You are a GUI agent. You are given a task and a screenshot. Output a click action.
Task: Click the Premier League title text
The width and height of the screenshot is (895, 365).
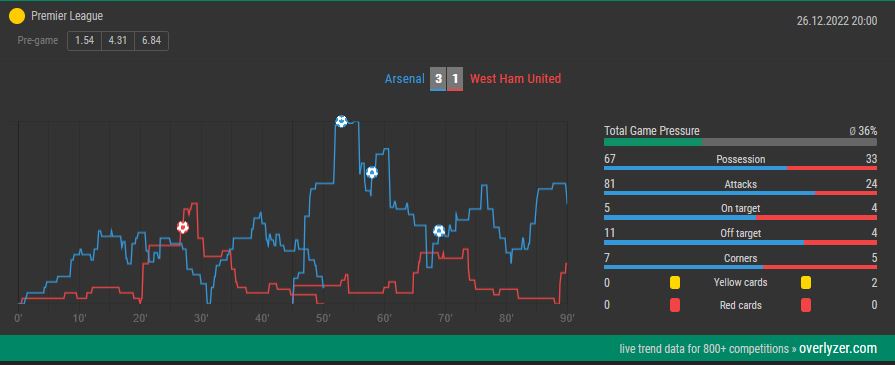tap(67, 16)
